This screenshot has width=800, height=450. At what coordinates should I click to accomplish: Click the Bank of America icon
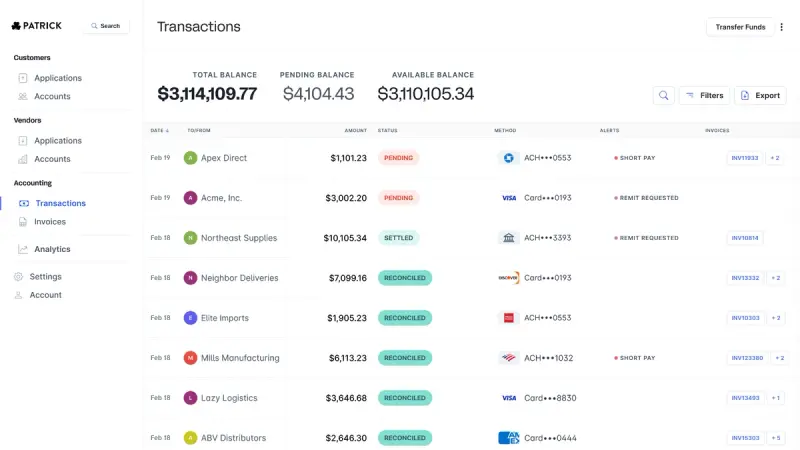pos(508,358)
